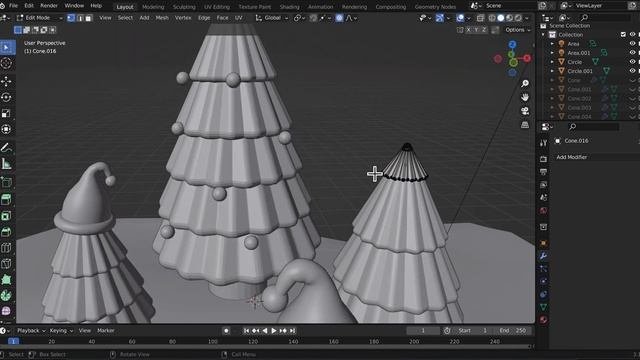
Task: Click the zoom magnifier viewport icon
Action: click(x=525, y=84)
